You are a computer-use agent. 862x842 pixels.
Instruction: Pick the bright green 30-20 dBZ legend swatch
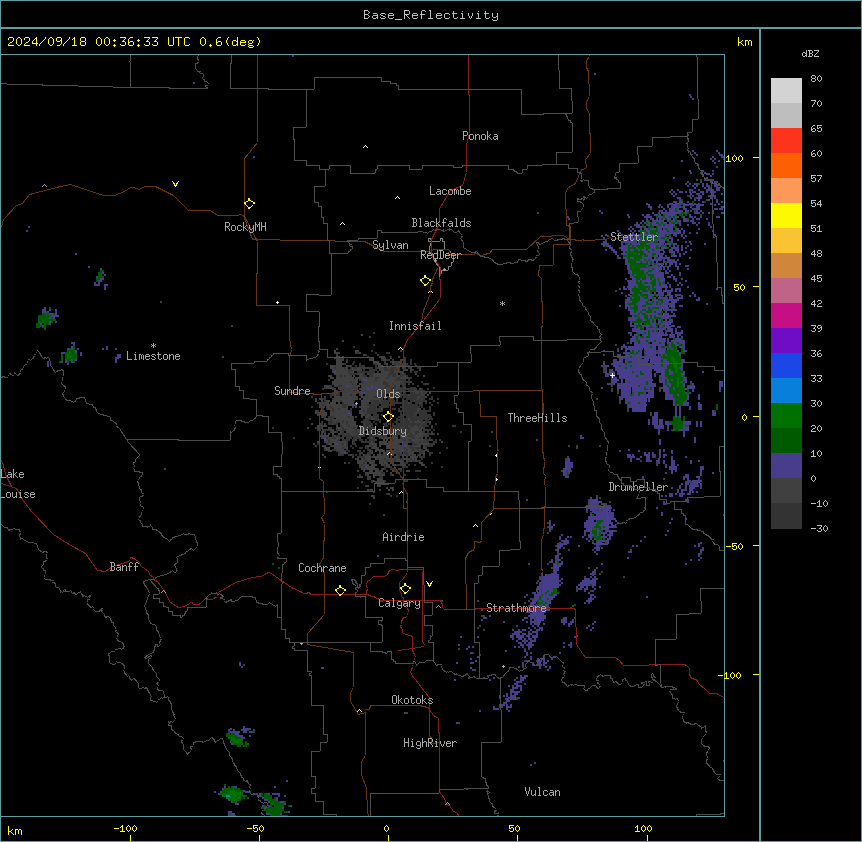pos(786,416)
